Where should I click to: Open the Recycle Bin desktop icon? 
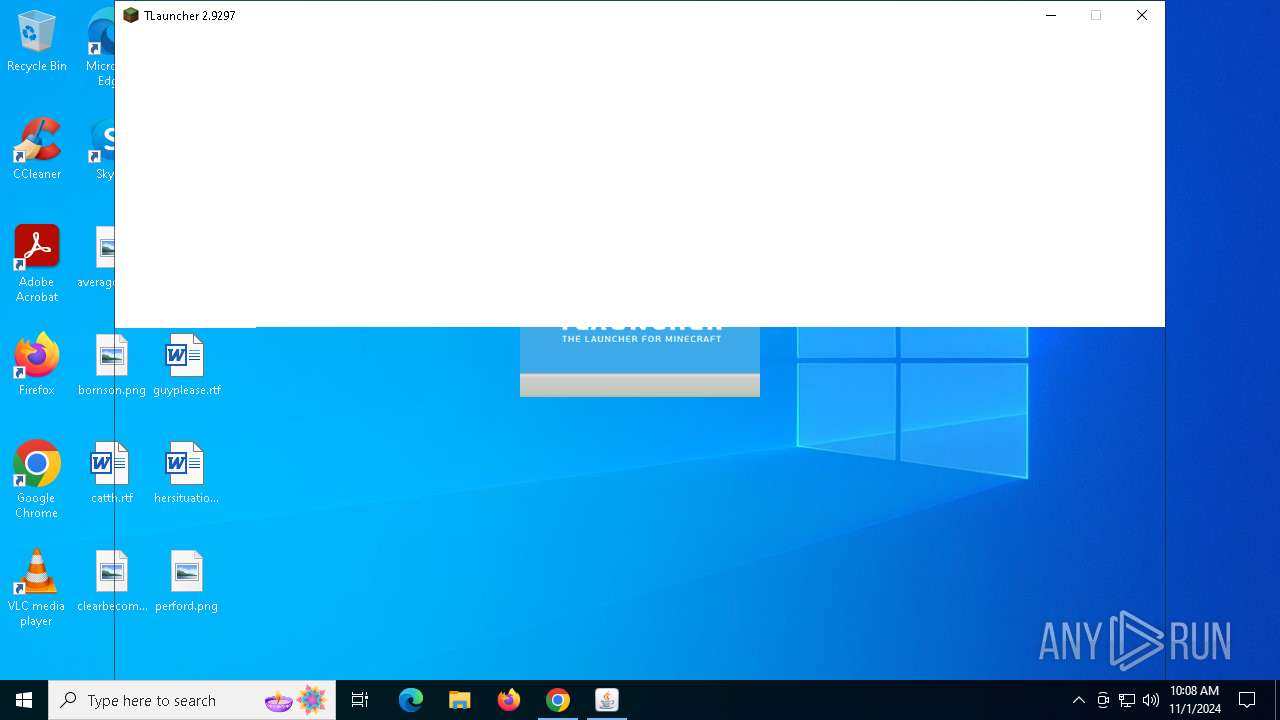pyautogui.click(x=37, y=42)
